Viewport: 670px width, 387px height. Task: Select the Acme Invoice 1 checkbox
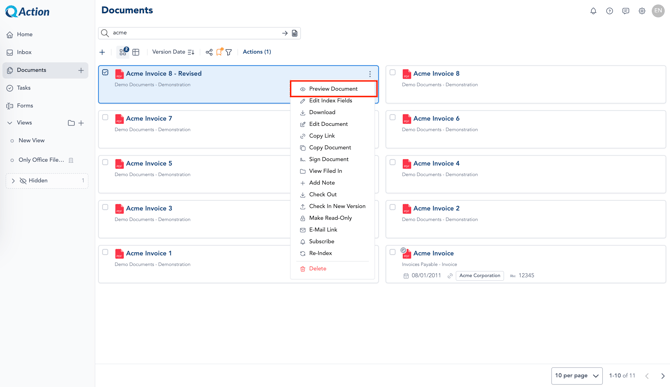[x=105, y=252]
